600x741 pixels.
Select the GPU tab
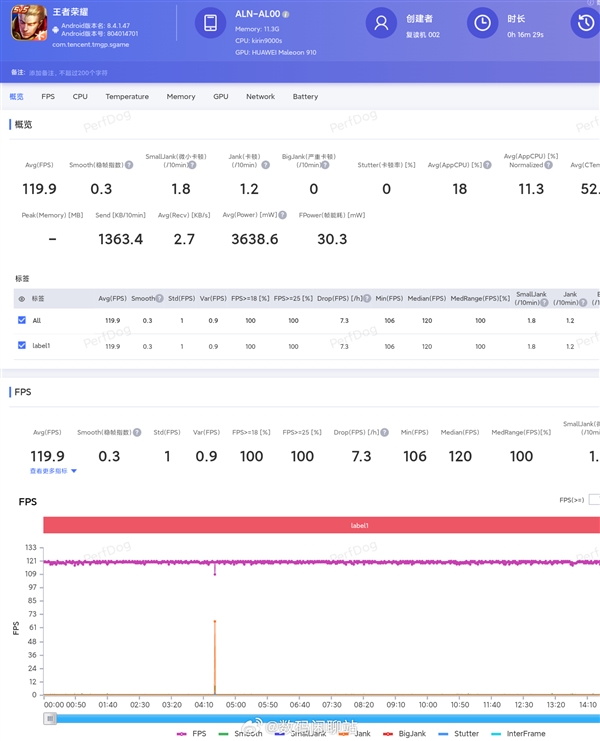pyautogui.click(x=220, y=97)
